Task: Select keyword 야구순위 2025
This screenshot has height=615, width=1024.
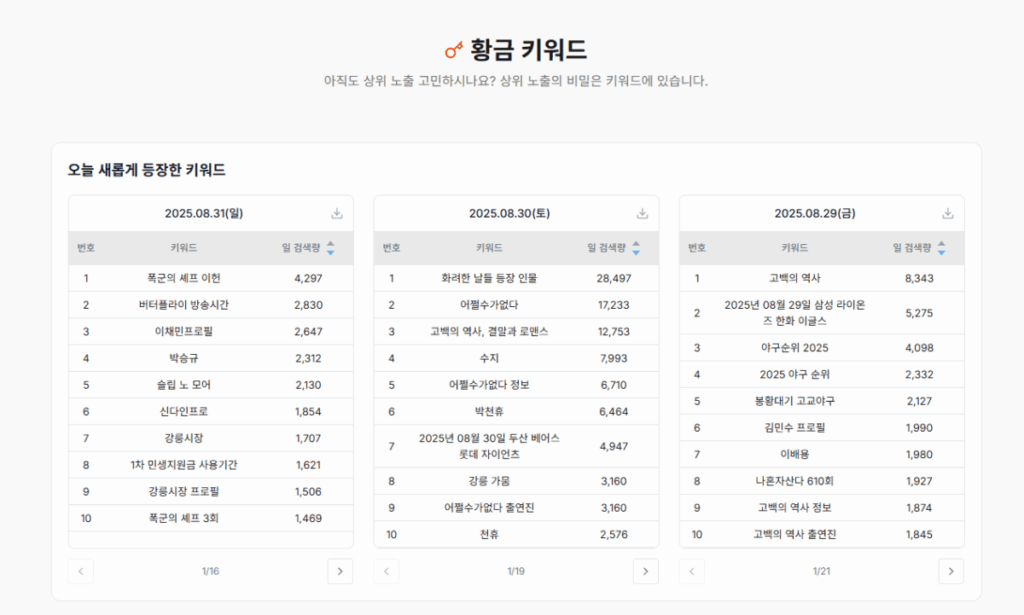Action: [x=795, y=348]
